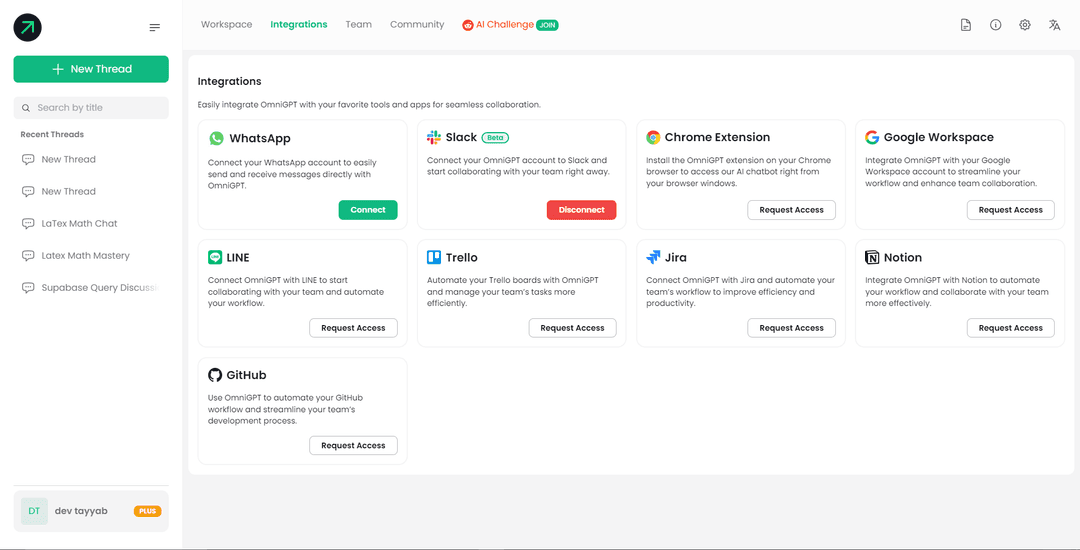1080x550 pixels.
Task: Open the AI Challenge link
Action: [x=505, y=25]
